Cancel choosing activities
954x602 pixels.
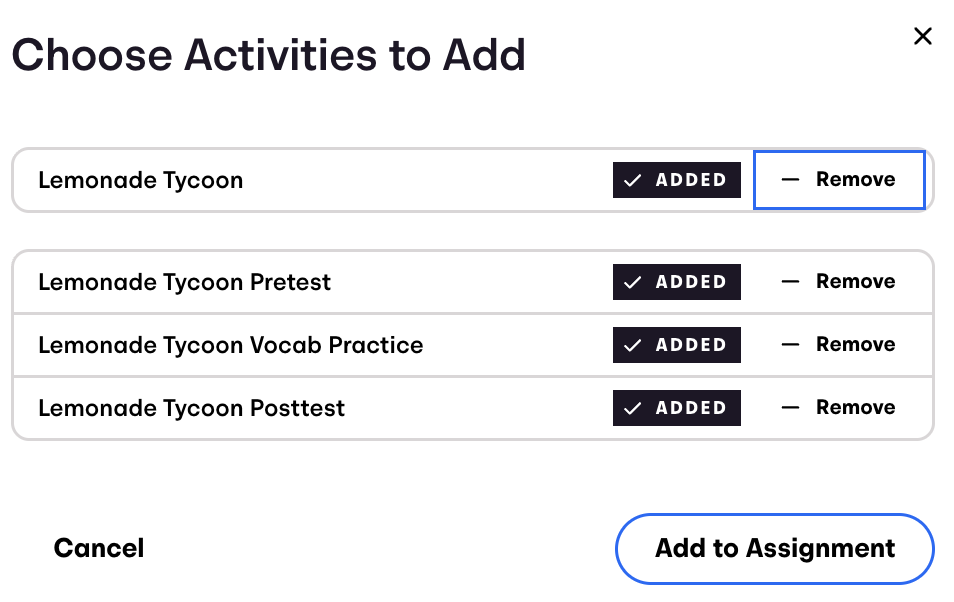99,548
